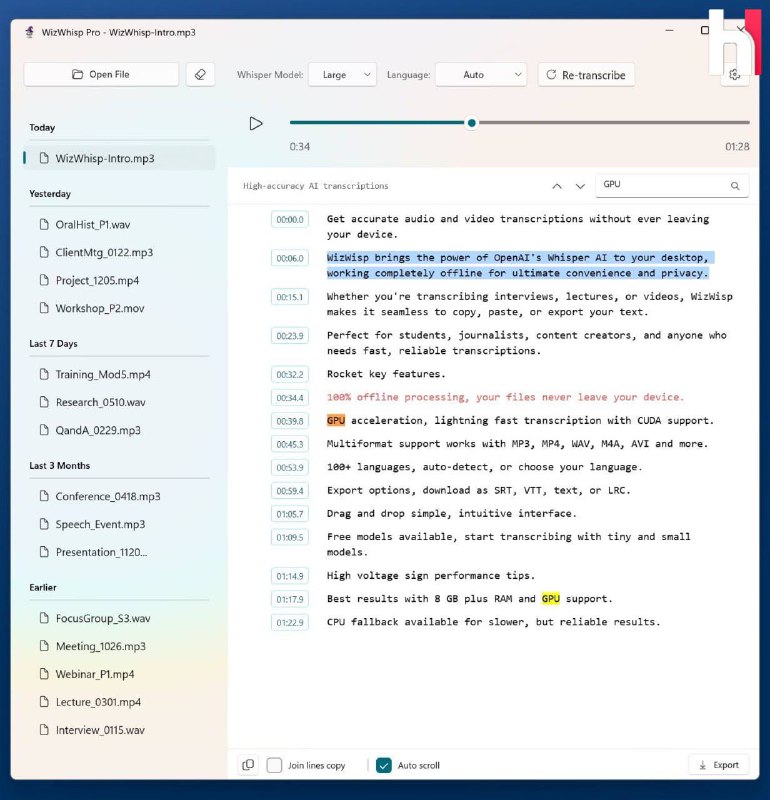Image resolution: width=770 pixels, height=800 pixels.
Task: Jump to the previous search match arrow
Action: pos(557,186)
